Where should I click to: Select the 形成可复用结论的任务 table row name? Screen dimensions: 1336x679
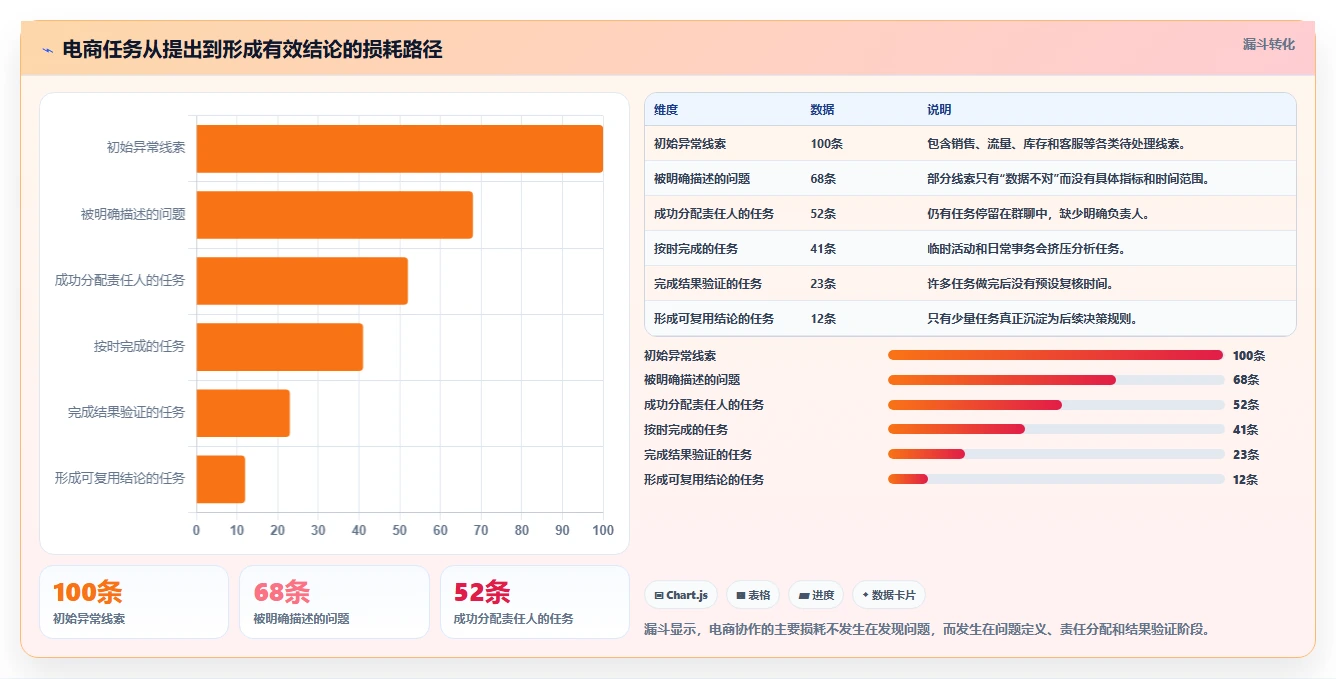pyautogui.click(x=714, y=319)
